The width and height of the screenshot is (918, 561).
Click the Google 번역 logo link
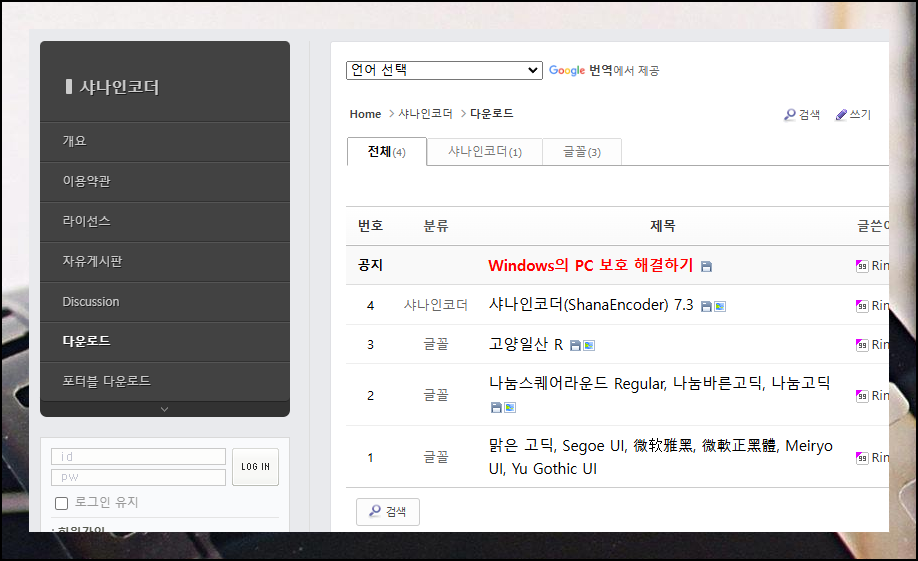pos(567,70)
